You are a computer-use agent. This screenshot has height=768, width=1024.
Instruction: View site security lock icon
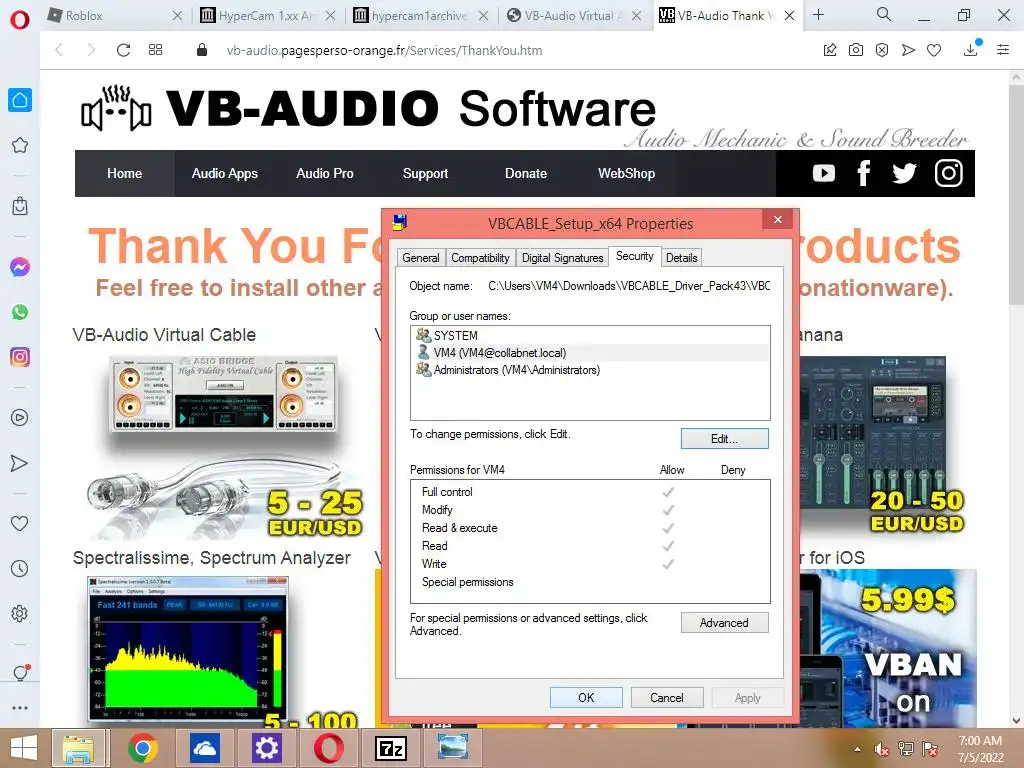202,50
